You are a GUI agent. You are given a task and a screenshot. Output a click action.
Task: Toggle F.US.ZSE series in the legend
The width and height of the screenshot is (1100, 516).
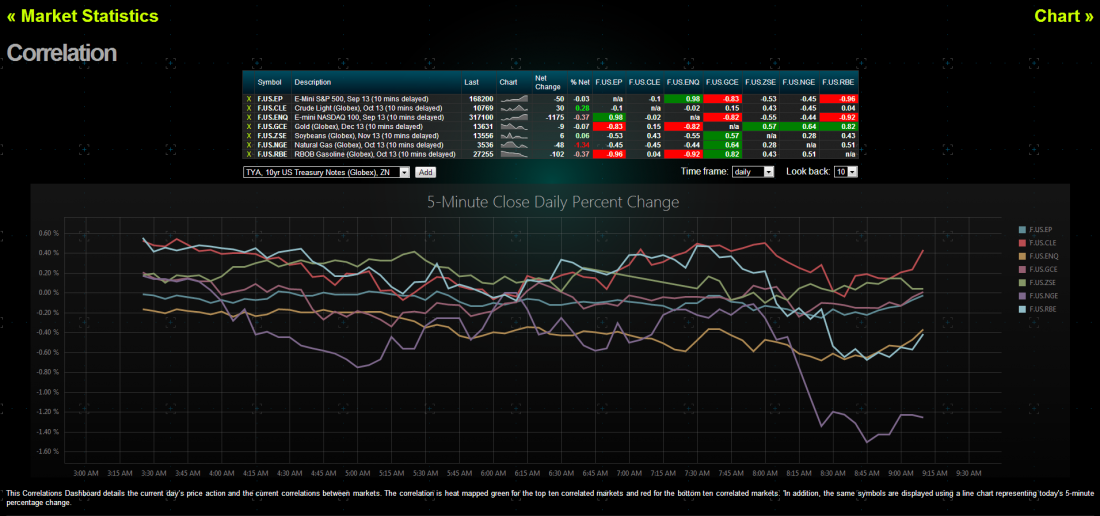click(x=1043, y=283)
